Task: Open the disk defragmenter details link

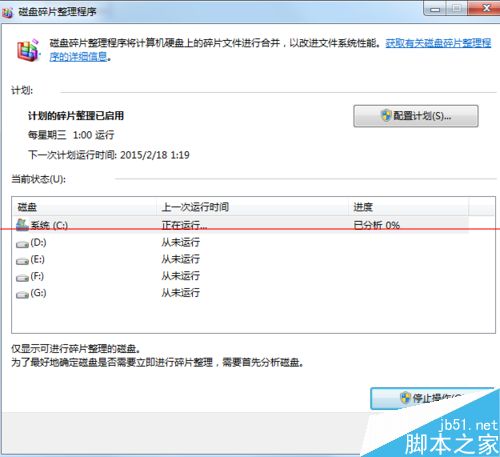Action: pos(438,43)
